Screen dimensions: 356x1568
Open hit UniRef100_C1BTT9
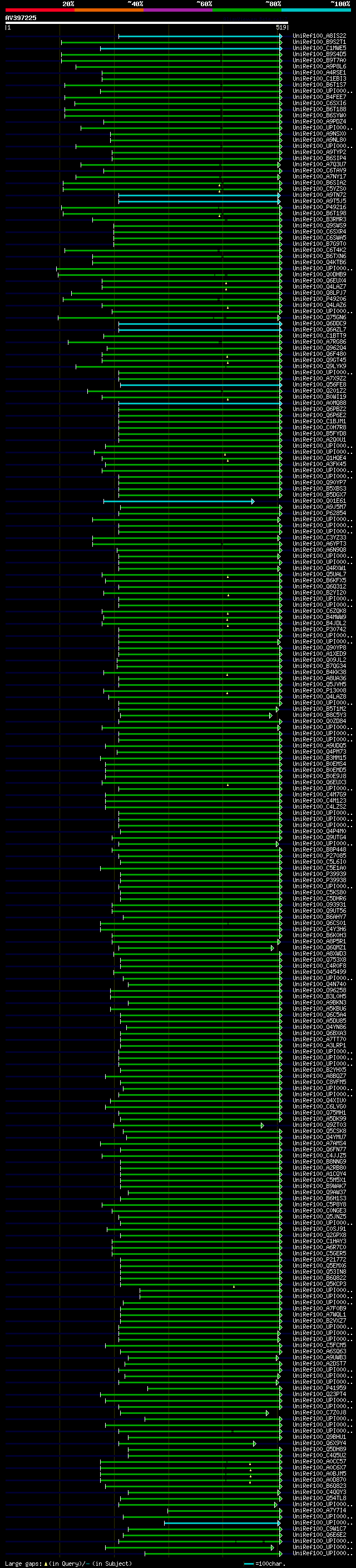pos(319,335)
